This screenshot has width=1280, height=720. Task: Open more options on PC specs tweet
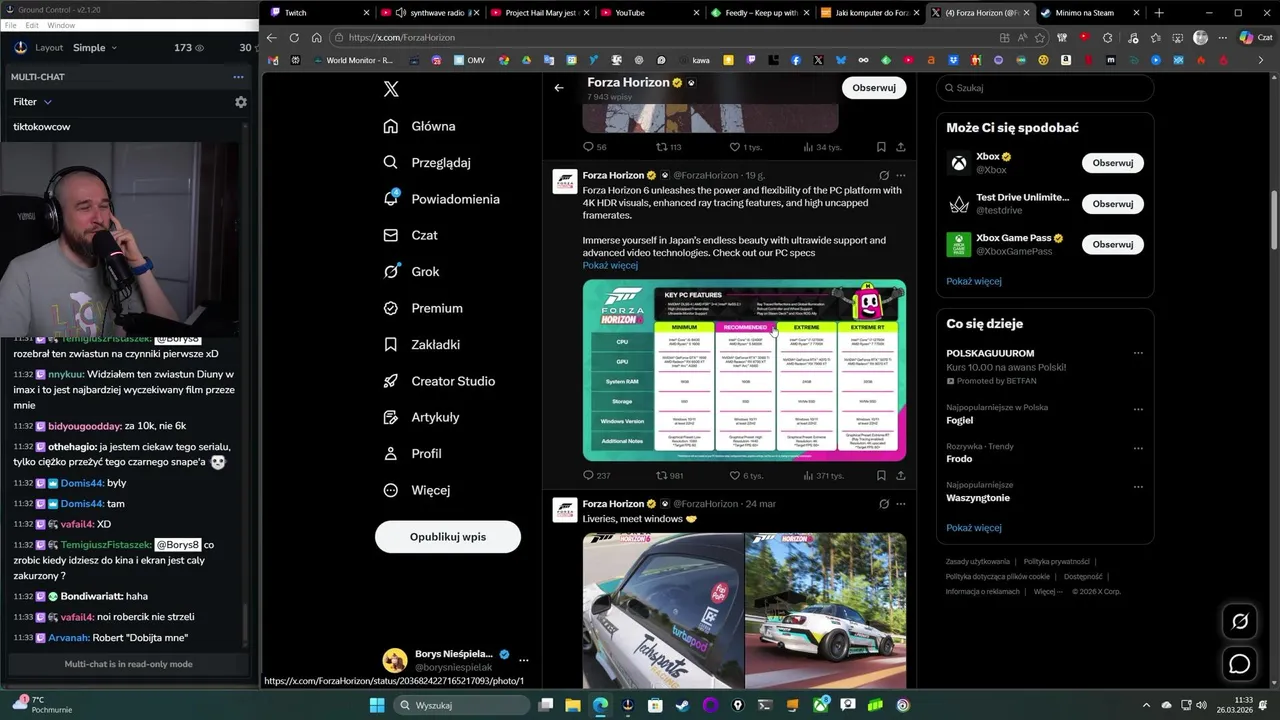[901, 175]
